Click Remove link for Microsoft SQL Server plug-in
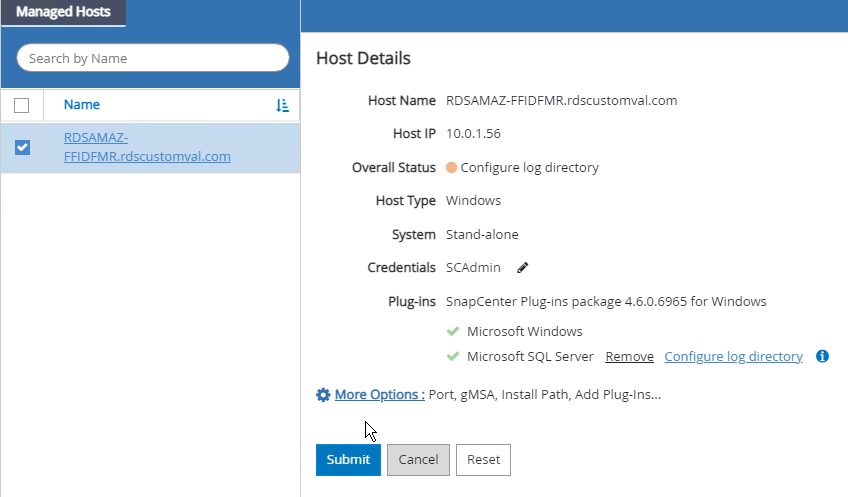The image size is (848, 497). [x=629, y=357]
